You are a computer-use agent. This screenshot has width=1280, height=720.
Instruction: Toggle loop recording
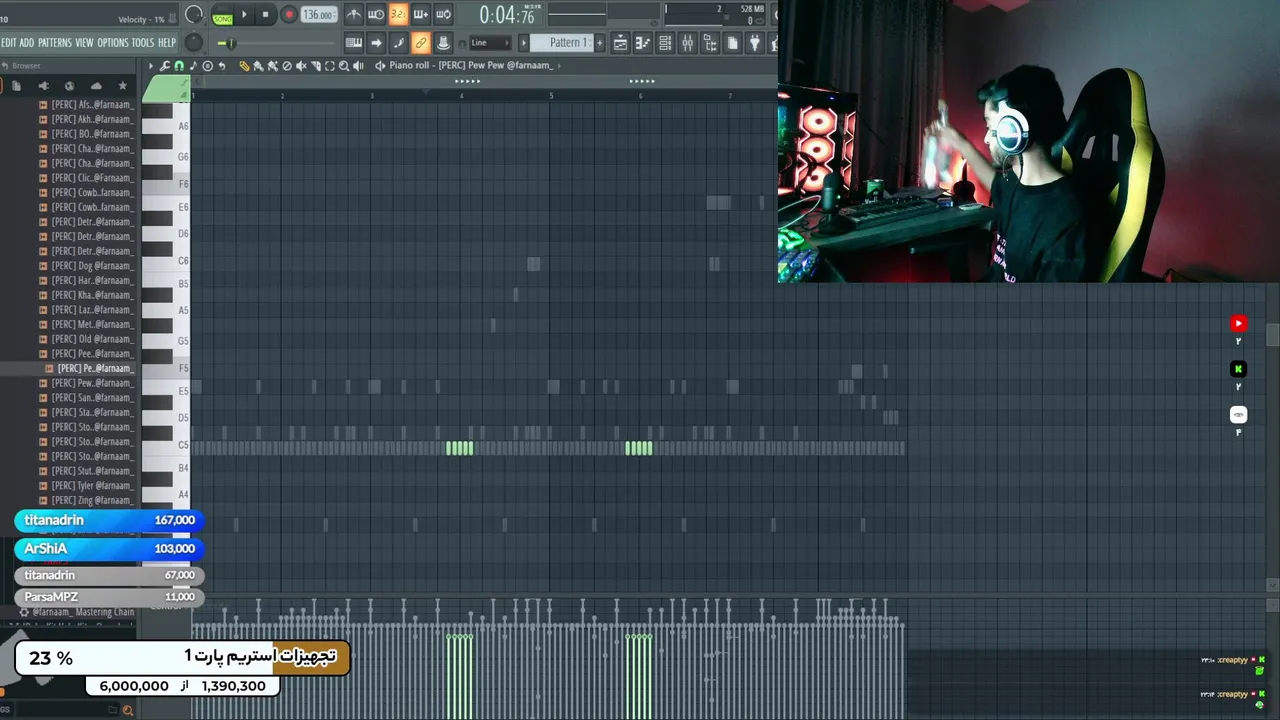(443, 14)
